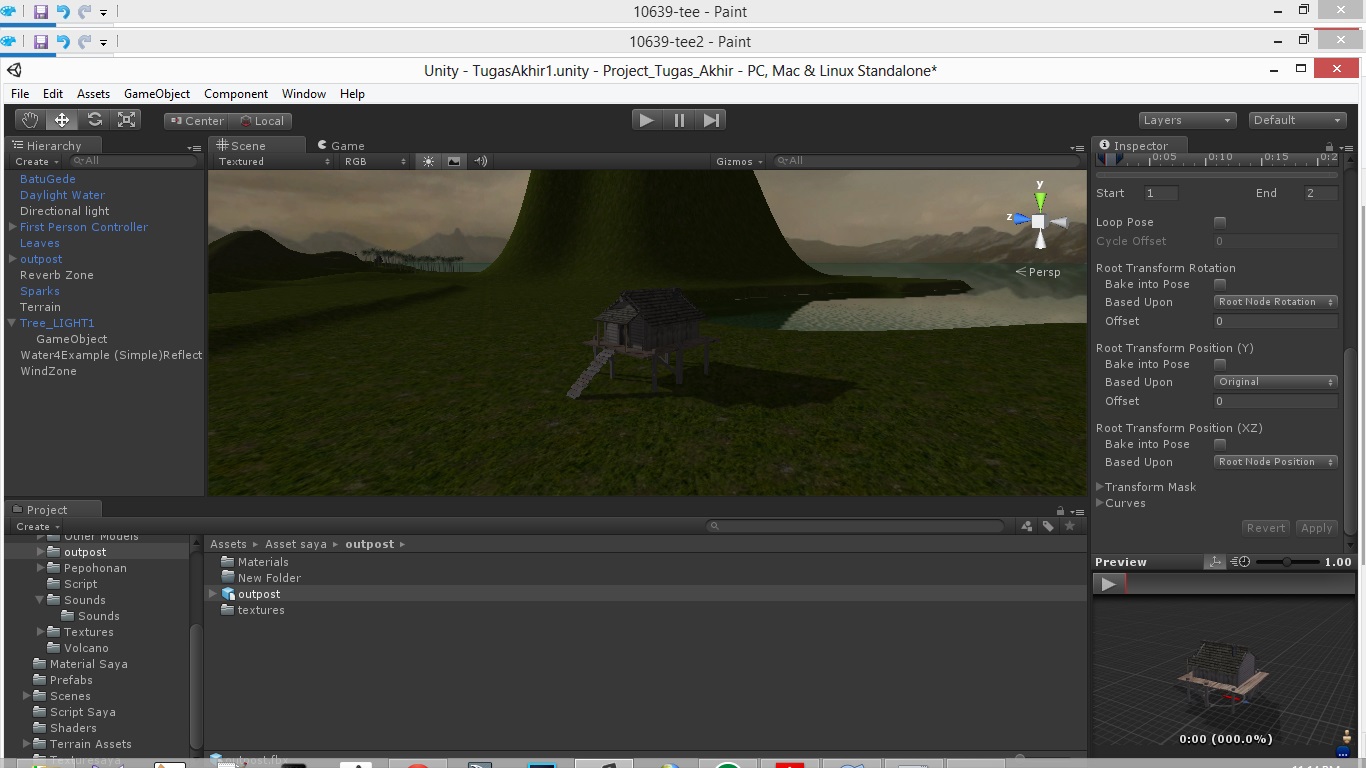This screenshot has width=1366, height=768.
Task: Open the Assets menu
Action: pos(93,94)
